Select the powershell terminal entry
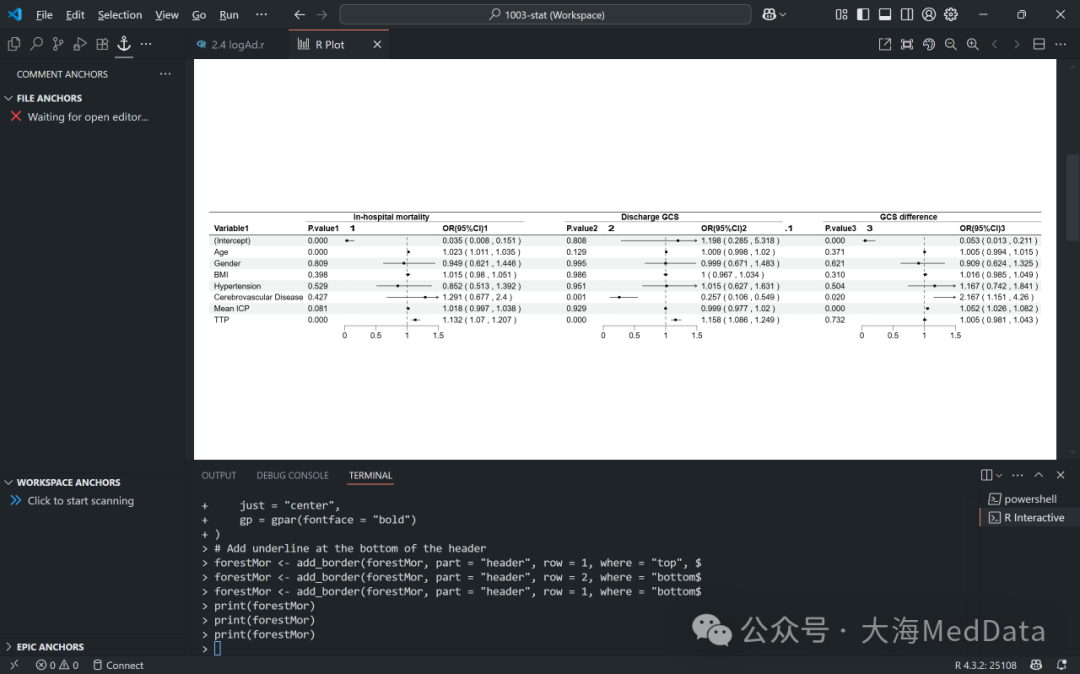The width and height of the screenshot is (1080, 674). tap(1029, 499)
